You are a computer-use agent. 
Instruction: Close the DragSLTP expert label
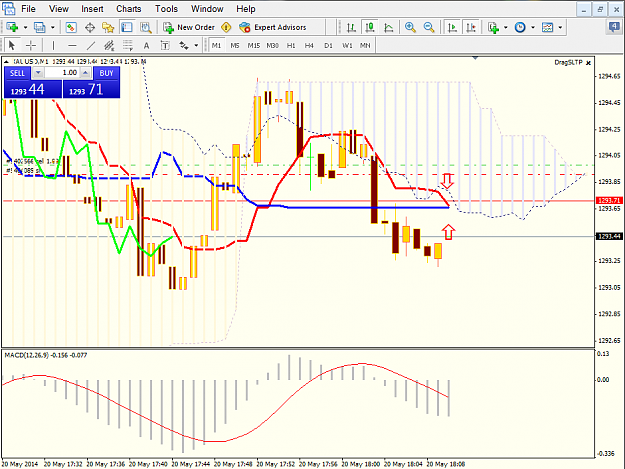pos(588,63)
